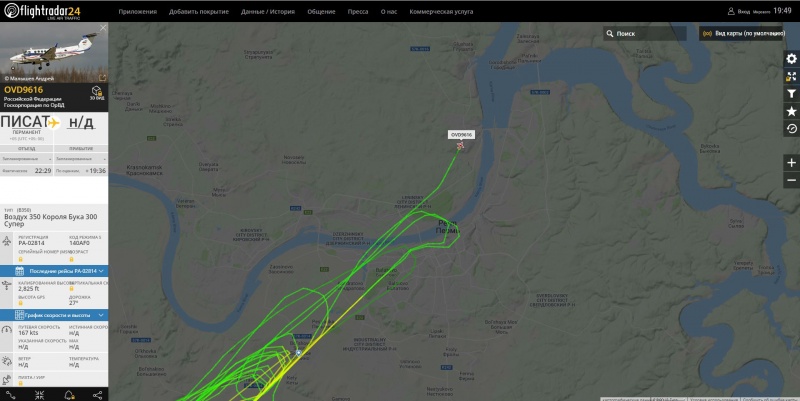
Task: Click the share icon in bottom bar
Action: (97, 395)
